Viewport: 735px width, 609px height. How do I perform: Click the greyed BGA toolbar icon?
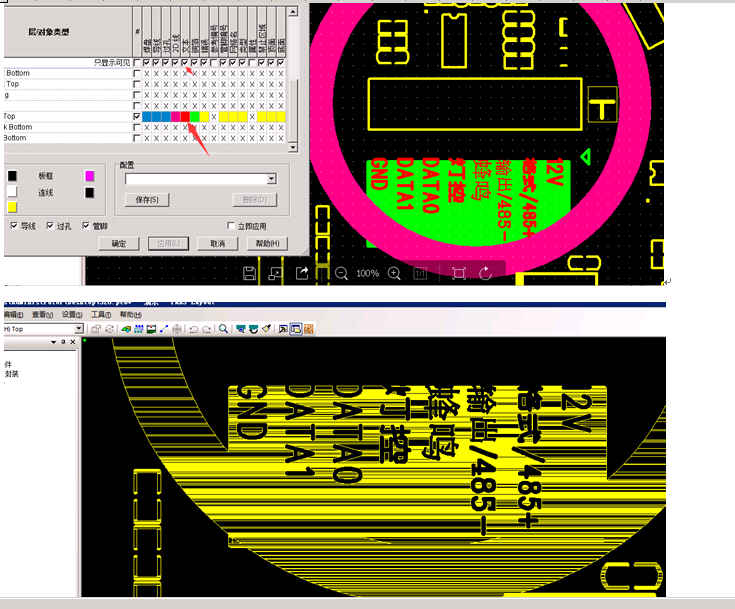[x=177, y=329]
